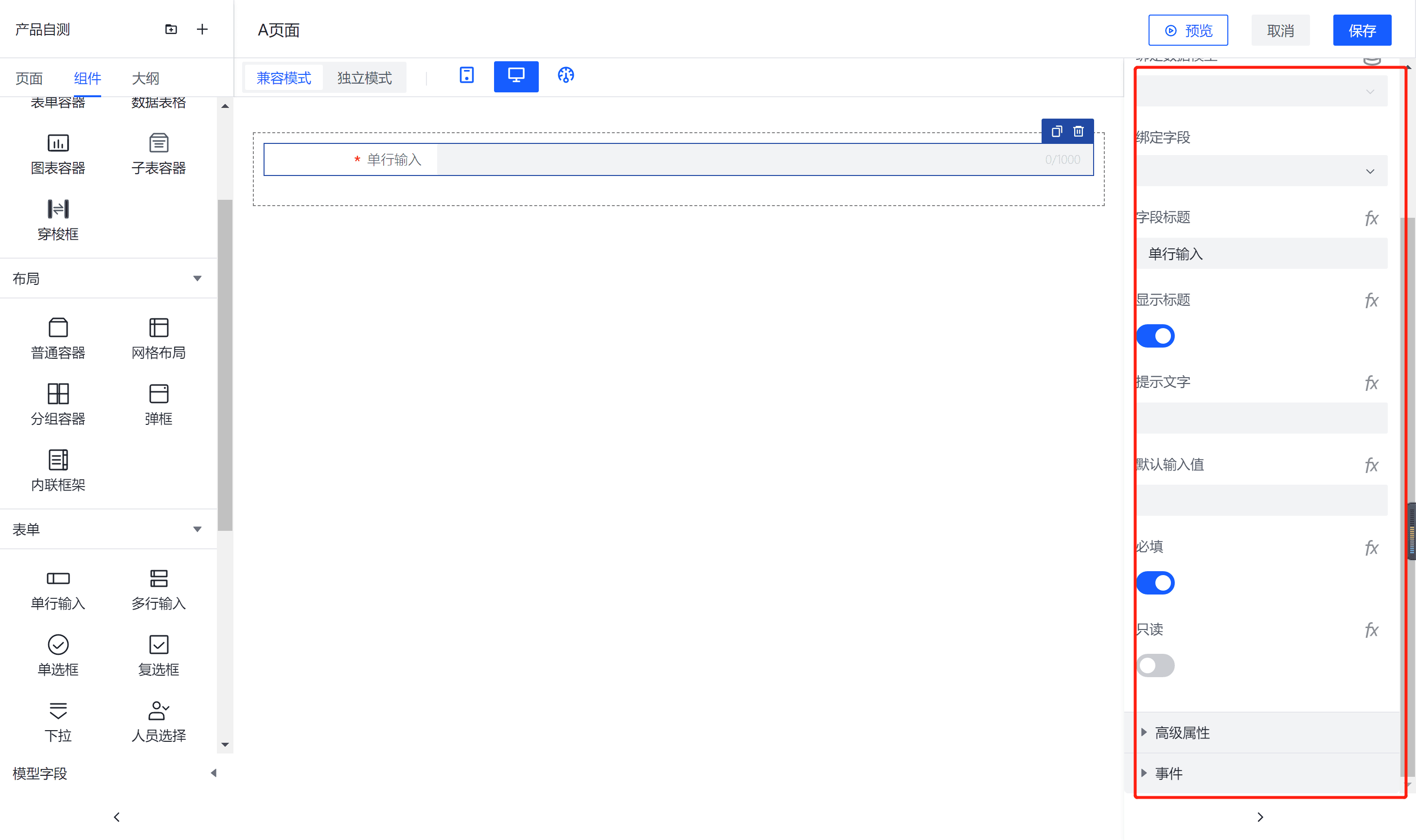Click the 人员选择 component icon

tap(159, 710)
